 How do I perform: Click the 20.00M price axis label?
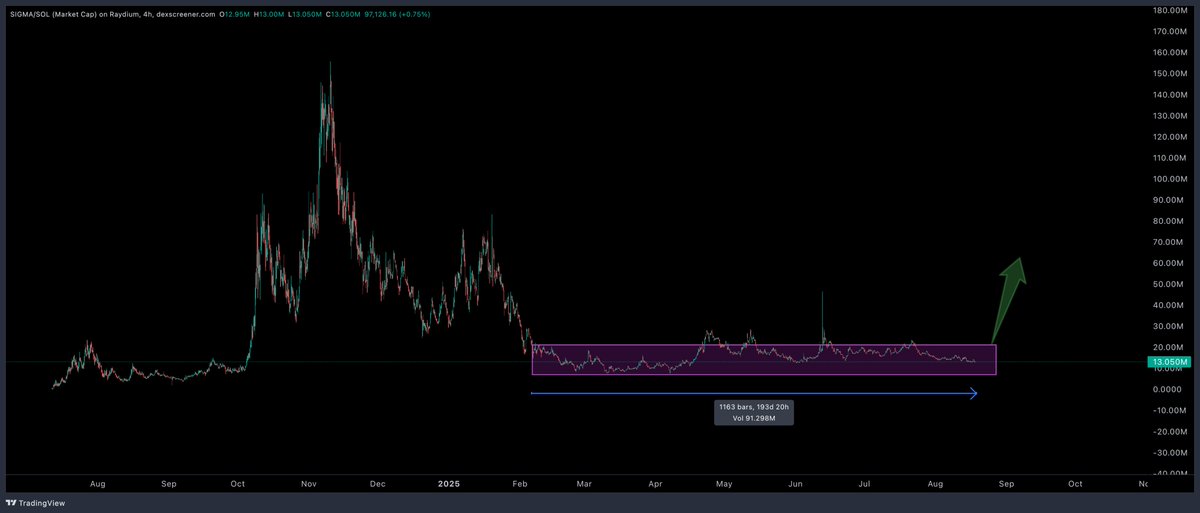1166,347
